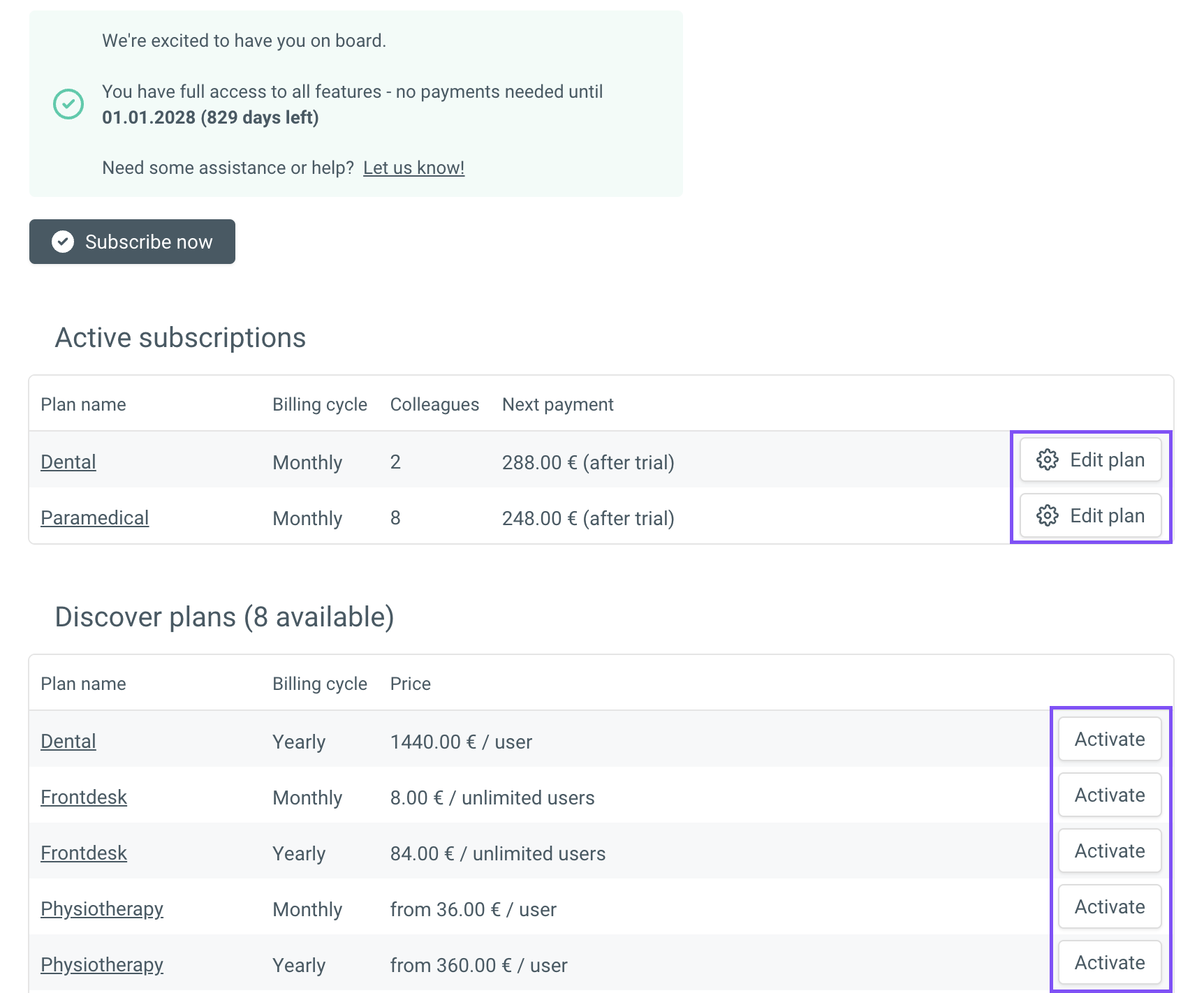1204x993 pixels.
Task: Open the 'Let us know!' help link
Action: pyautogui.click(x=413, y=168)
